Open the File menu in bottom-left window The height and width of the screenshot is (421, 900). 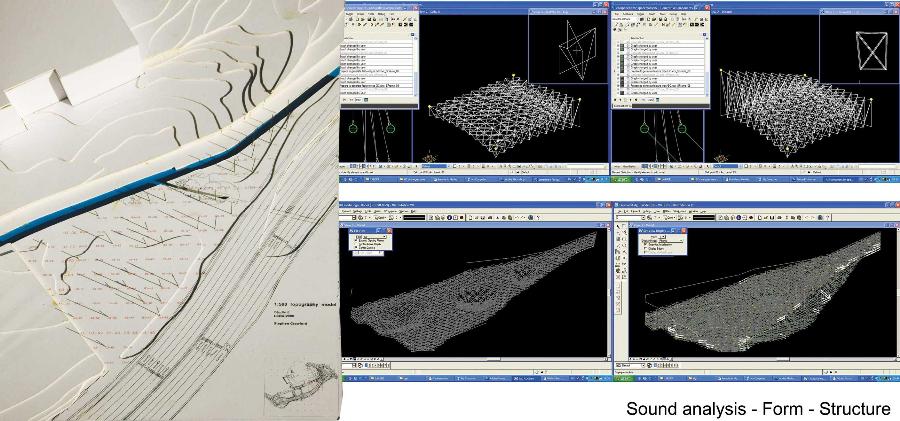click(x=345, y=210)
